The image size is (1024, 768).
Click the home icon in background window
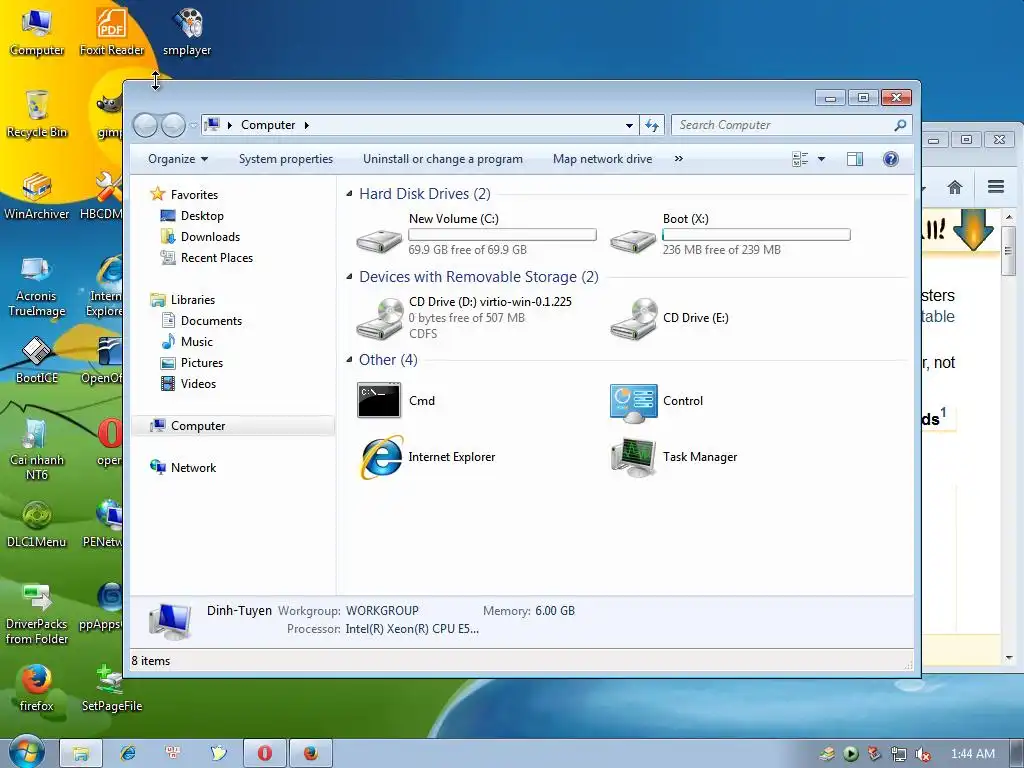(x=955, y=187)
